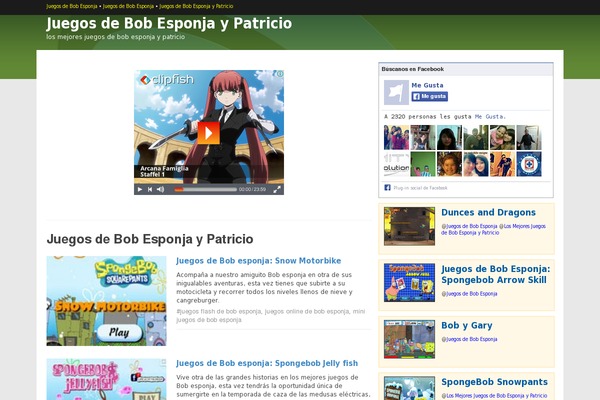Click the site title Juegos de Bob Esponja y Patricio

coord(169,23)
